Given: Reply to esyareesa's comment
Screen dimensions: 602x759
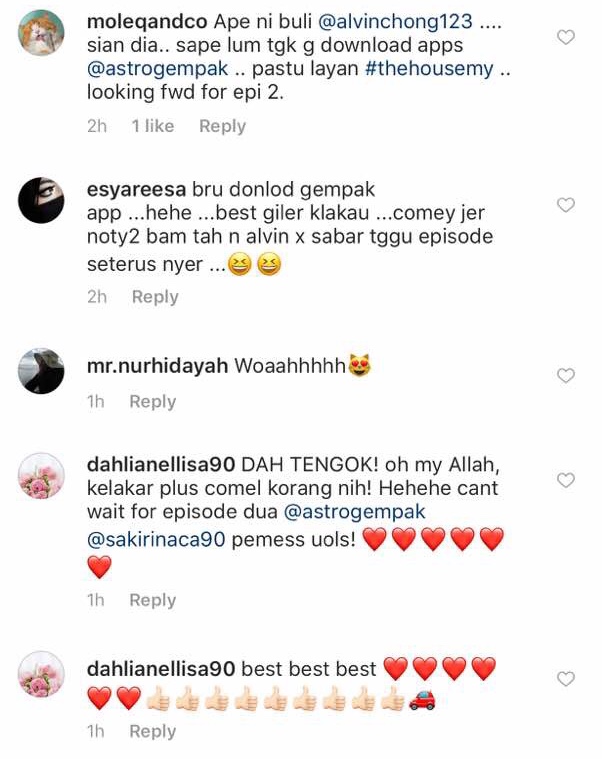Looking at the screenshot, I should [x=155, y=296].
